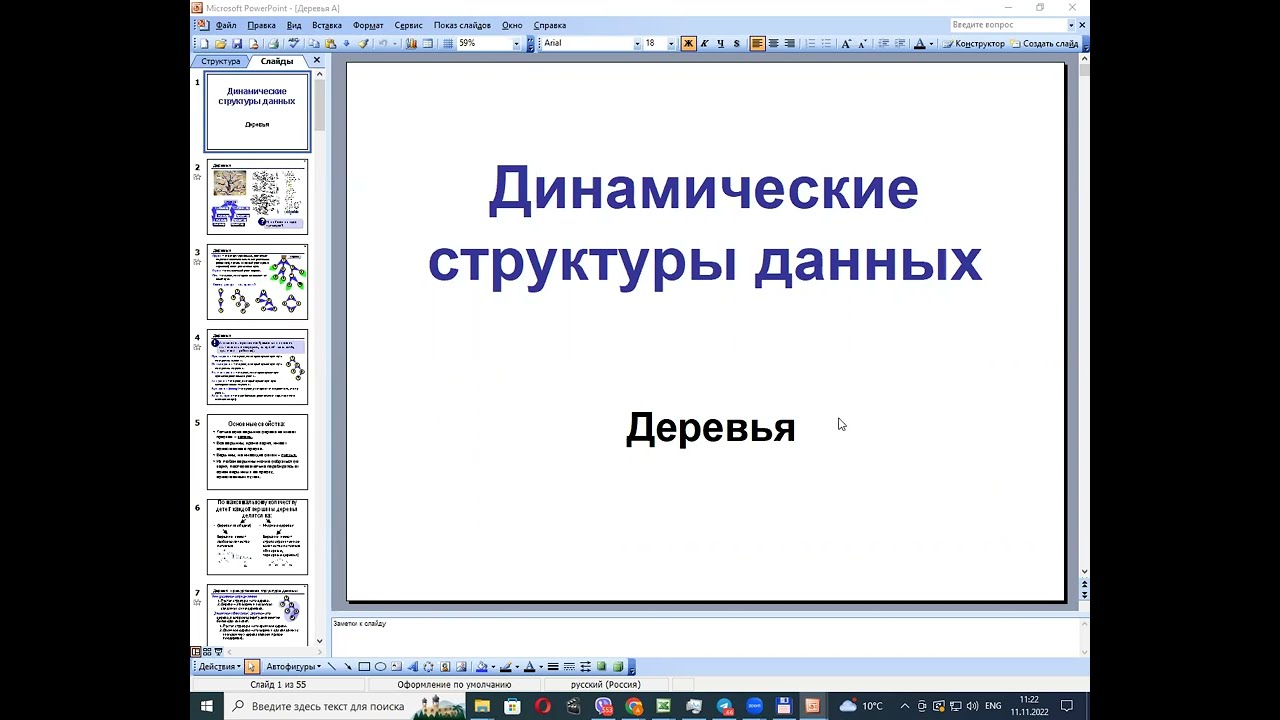Open Excel from the Windows taskbar
The width and height of the screenshot is (1280, 720).
[x=663, y=706]
